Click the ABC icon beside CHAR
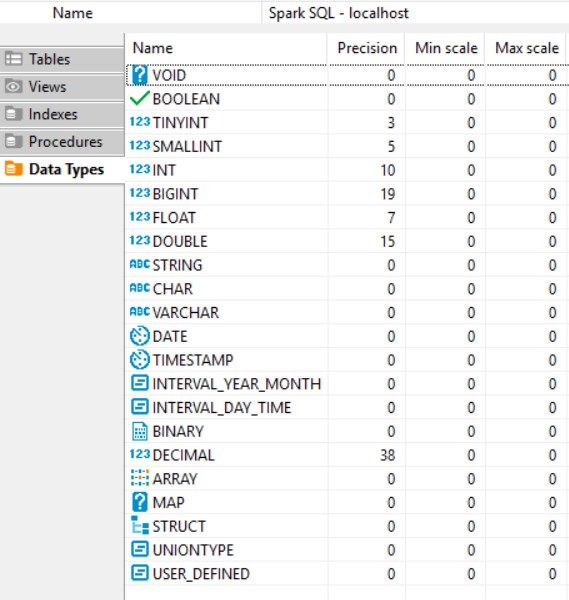 140,288
